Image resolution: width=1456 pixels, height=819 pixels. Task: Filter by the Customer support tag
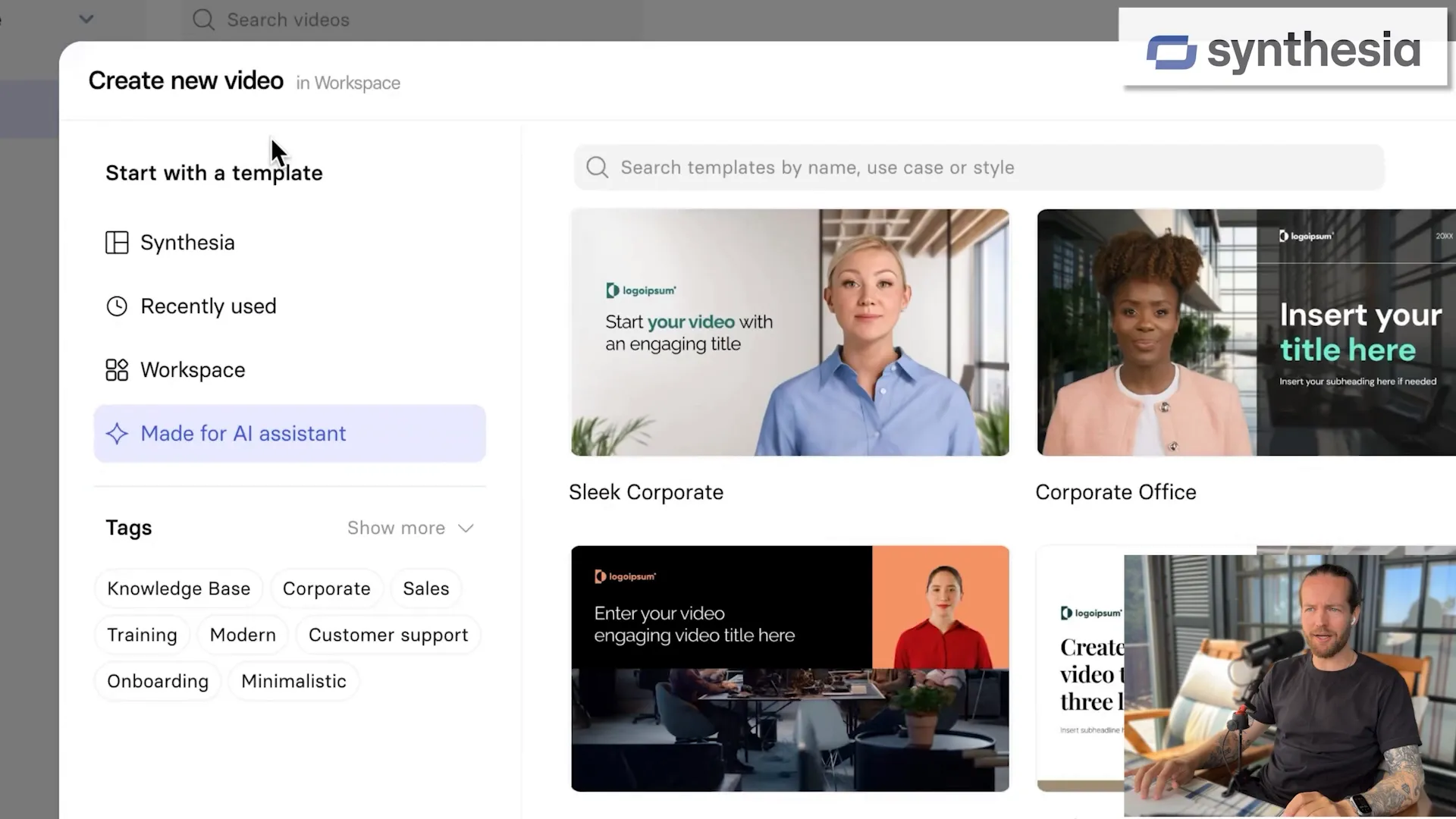(x=388, y=635)
